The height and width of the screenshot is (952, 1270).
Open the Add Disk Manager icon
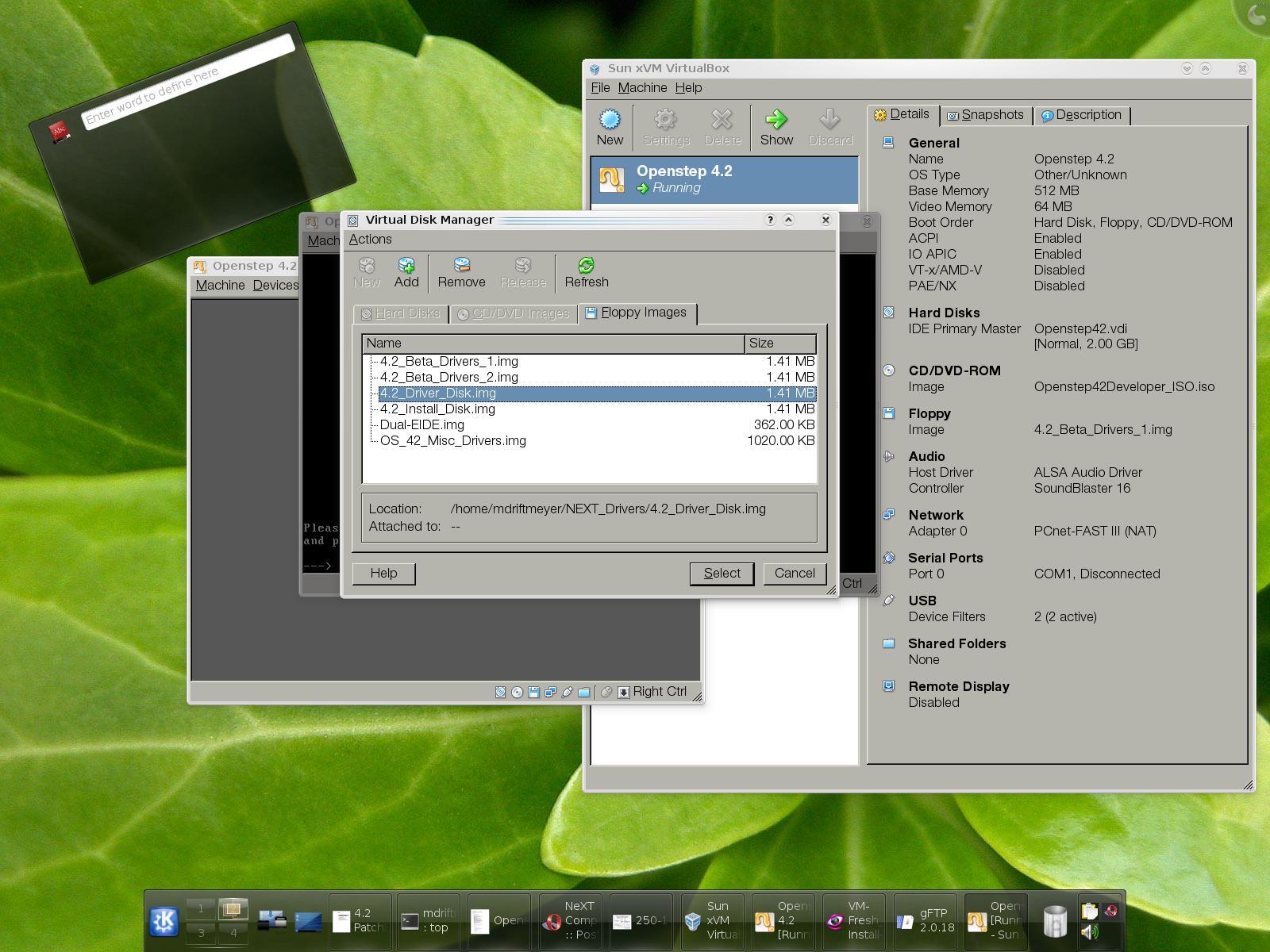(x=406, y=273)
